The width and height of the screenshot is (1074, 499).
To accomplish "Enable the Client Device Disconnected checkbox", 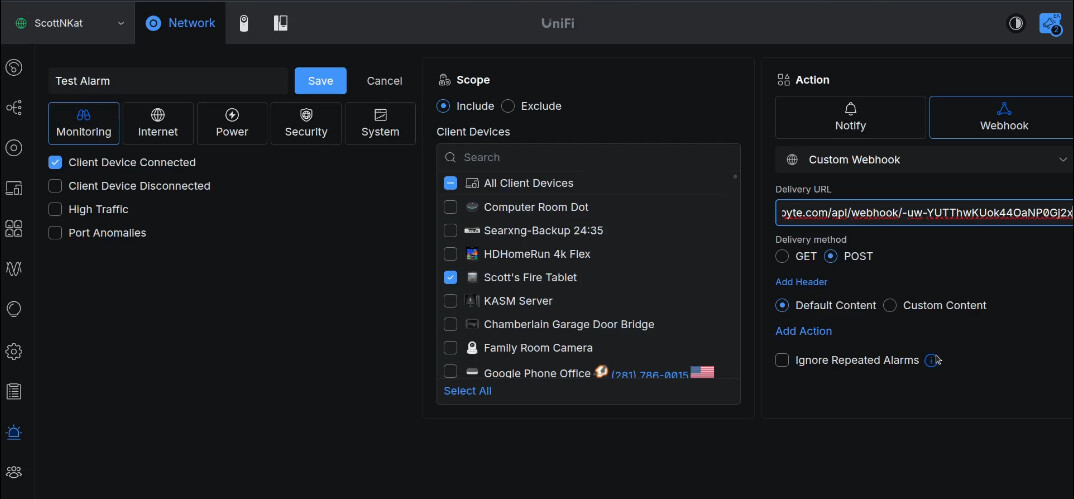I will (56, 186).
